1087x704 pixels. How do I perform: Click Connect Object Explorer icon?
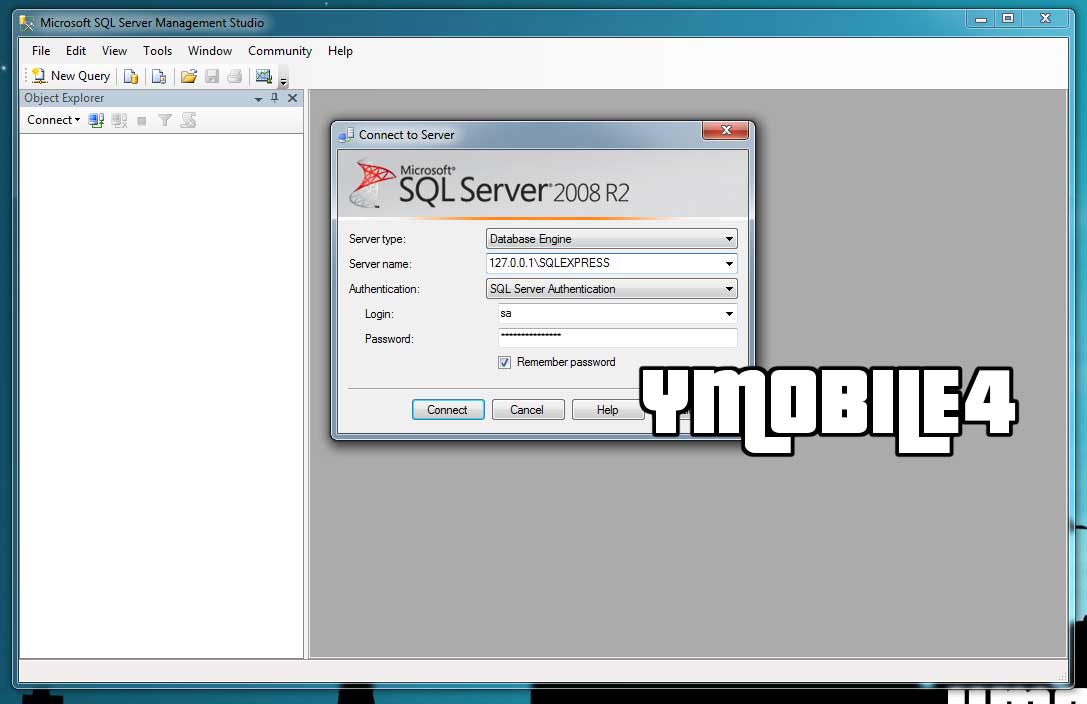coord(96,121)
